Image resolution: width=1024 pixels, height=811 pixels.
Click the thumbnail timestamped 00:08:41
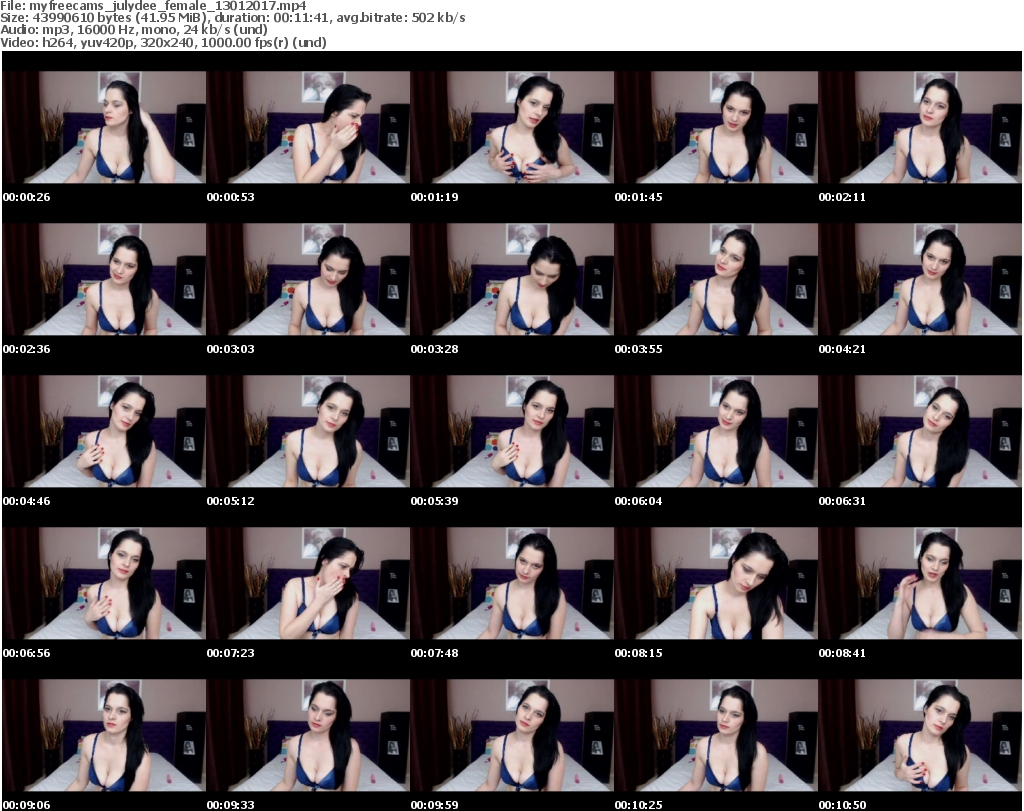tap(920, 584)
